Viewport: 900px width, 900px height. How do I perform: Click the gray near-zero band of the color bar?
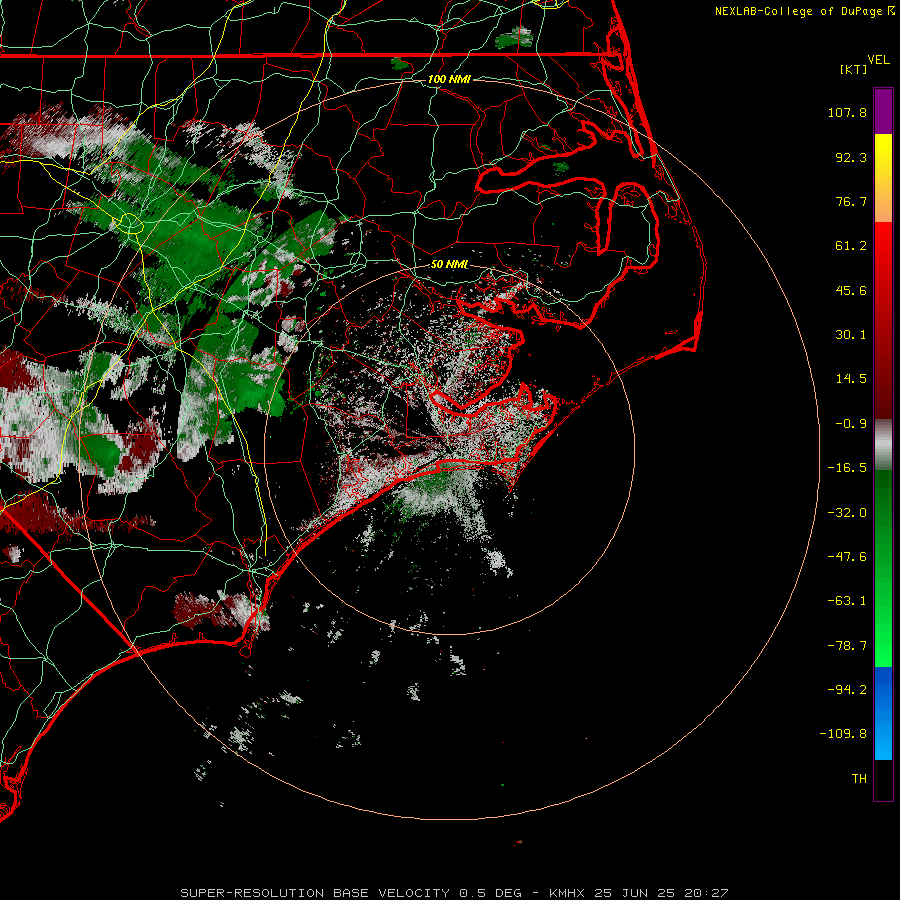[883, 445]
